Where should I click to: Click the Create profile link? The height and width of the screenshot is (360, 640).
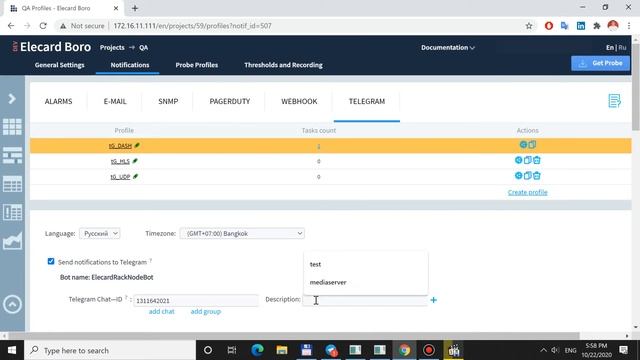coord(527,192)
